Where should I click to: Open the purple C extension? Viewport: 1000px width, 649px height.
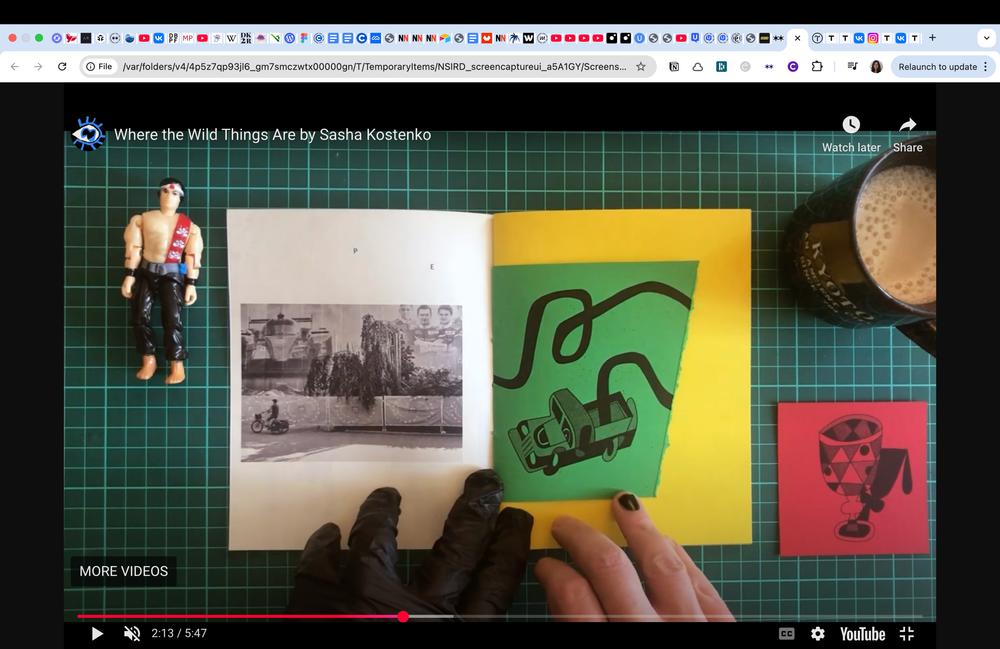click(x=793, y=66)
